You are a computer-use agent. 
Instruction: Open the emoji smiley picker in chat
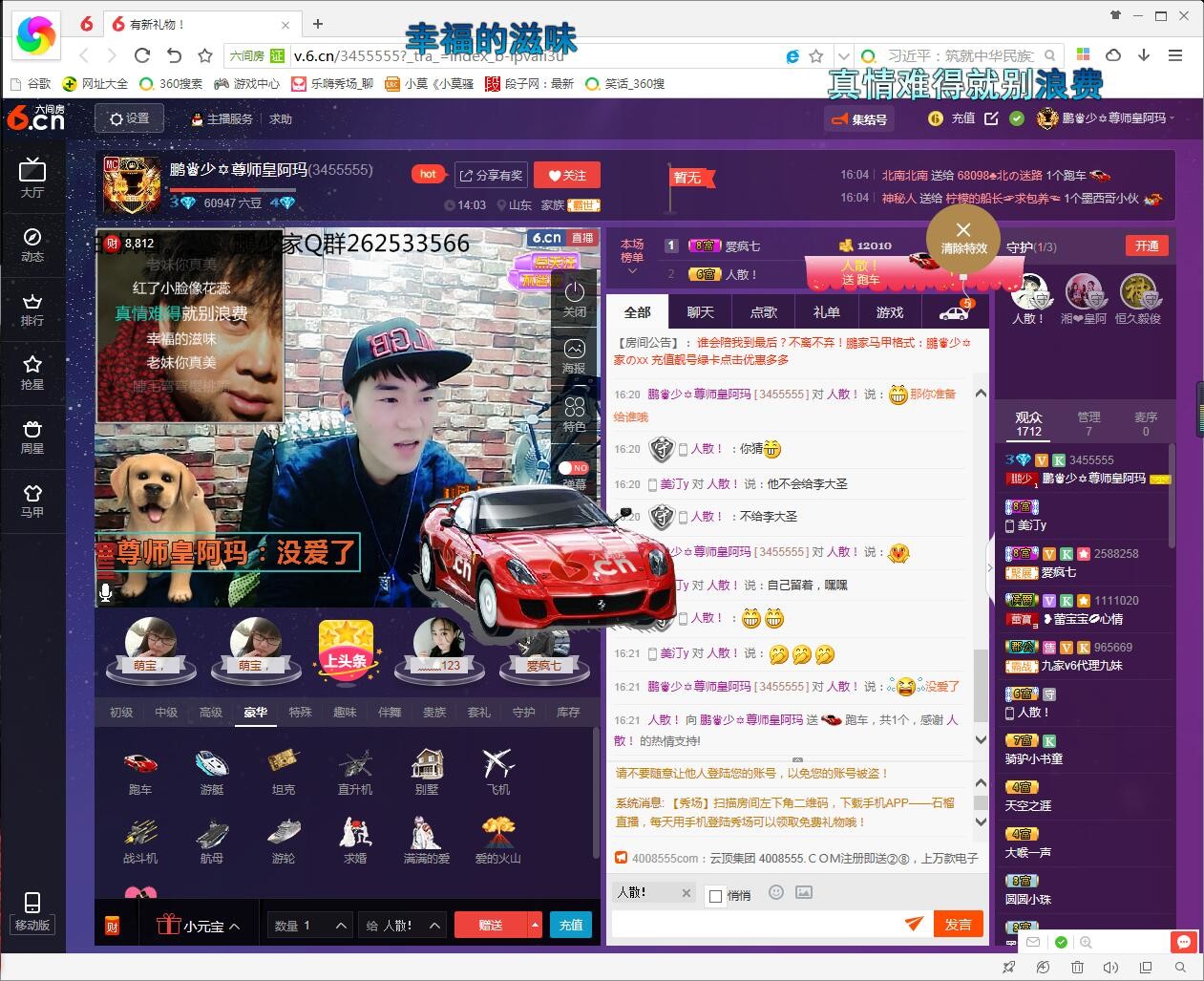click(776, 892)
